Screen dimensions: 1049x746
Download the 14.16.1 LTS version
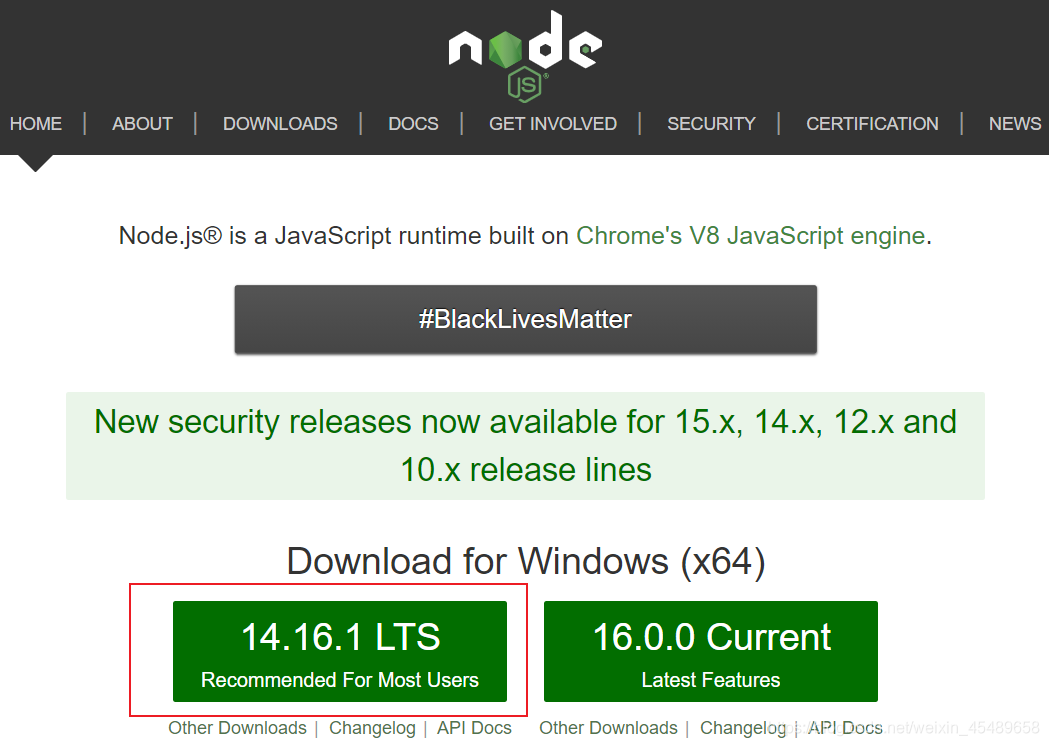pyautogui.click(x=340, y=652)
